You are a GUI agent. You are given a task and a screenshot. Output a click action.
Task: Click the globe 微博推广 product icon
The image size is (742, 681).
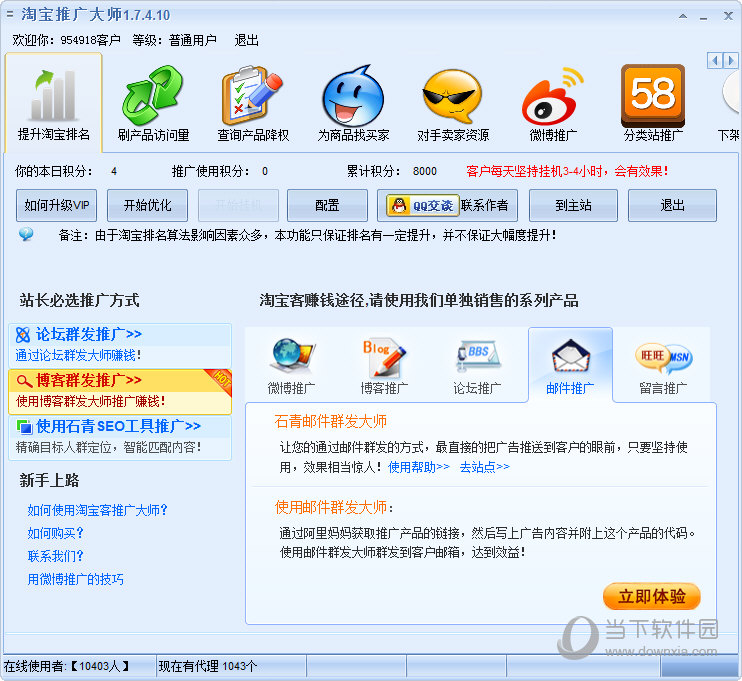coord(292,355)
